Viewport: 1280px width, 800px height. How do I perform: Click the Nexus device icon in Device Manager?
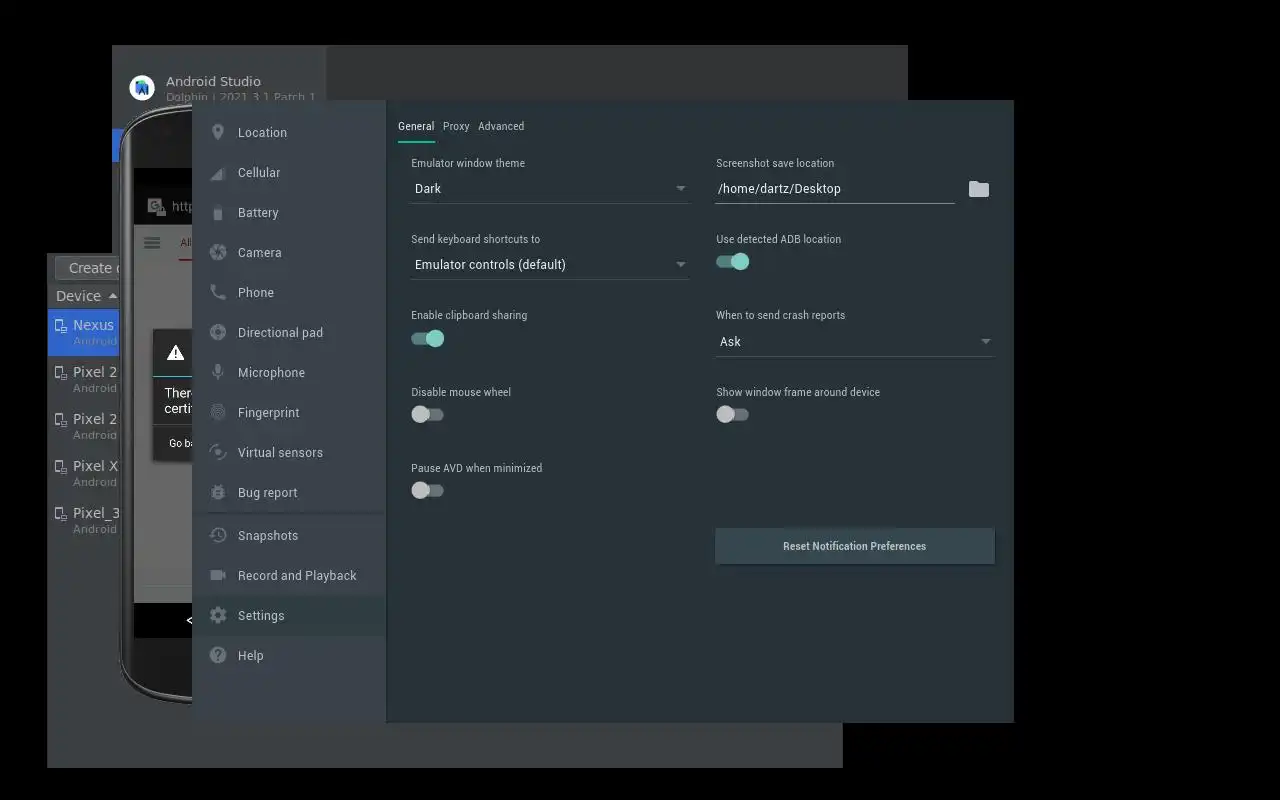pyautogui.click(x=61, y=325)
